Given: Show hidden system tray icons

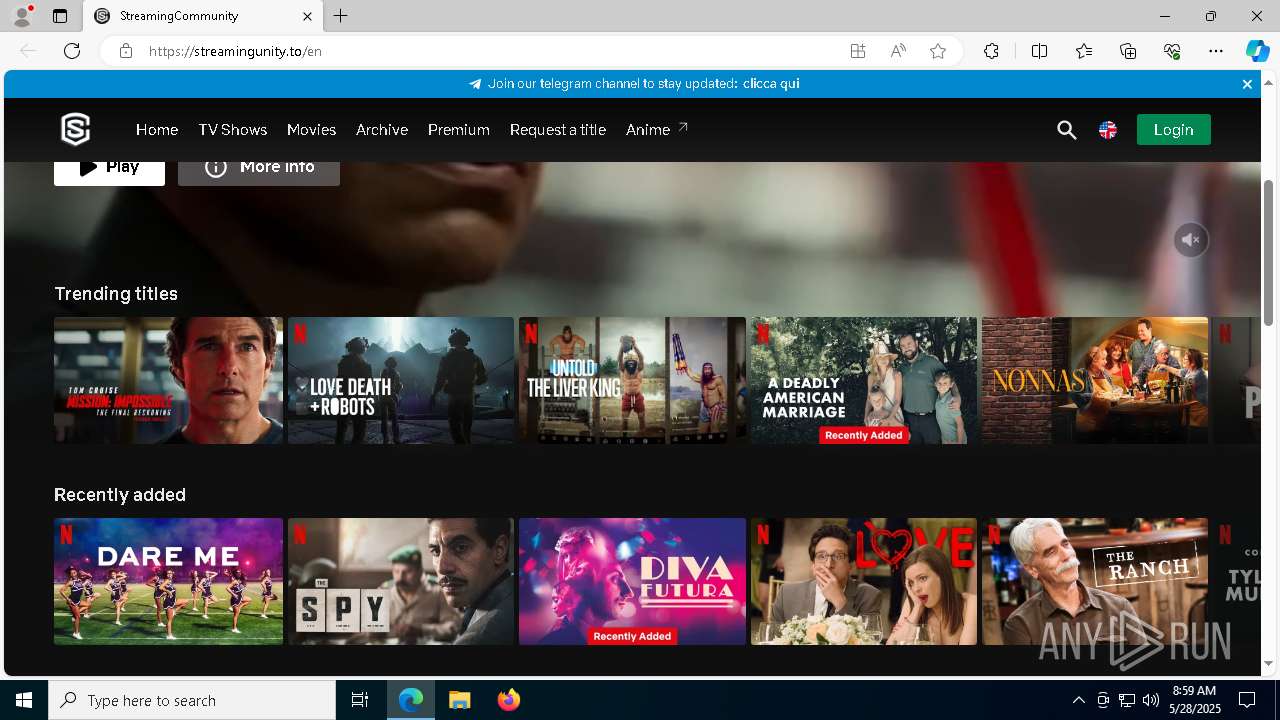Looking at the screenshot, I should click(1078, 700).
